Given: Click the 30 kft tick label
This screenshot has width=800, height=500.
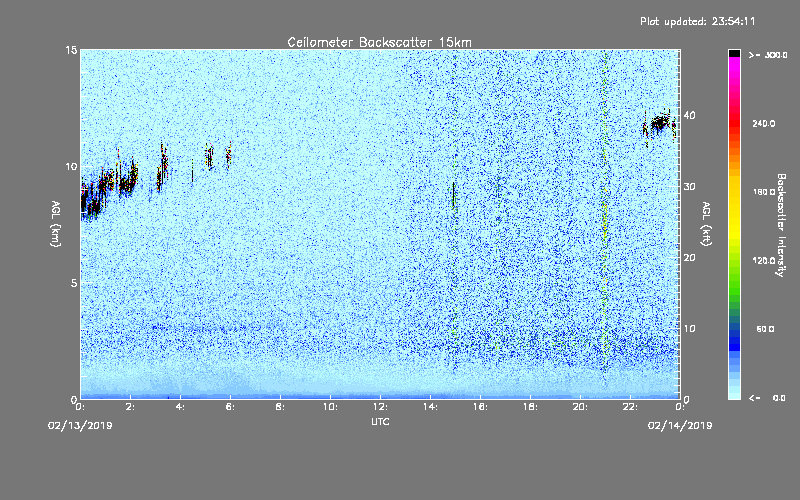Looking at the screenshot, I should tap(689, 186).
